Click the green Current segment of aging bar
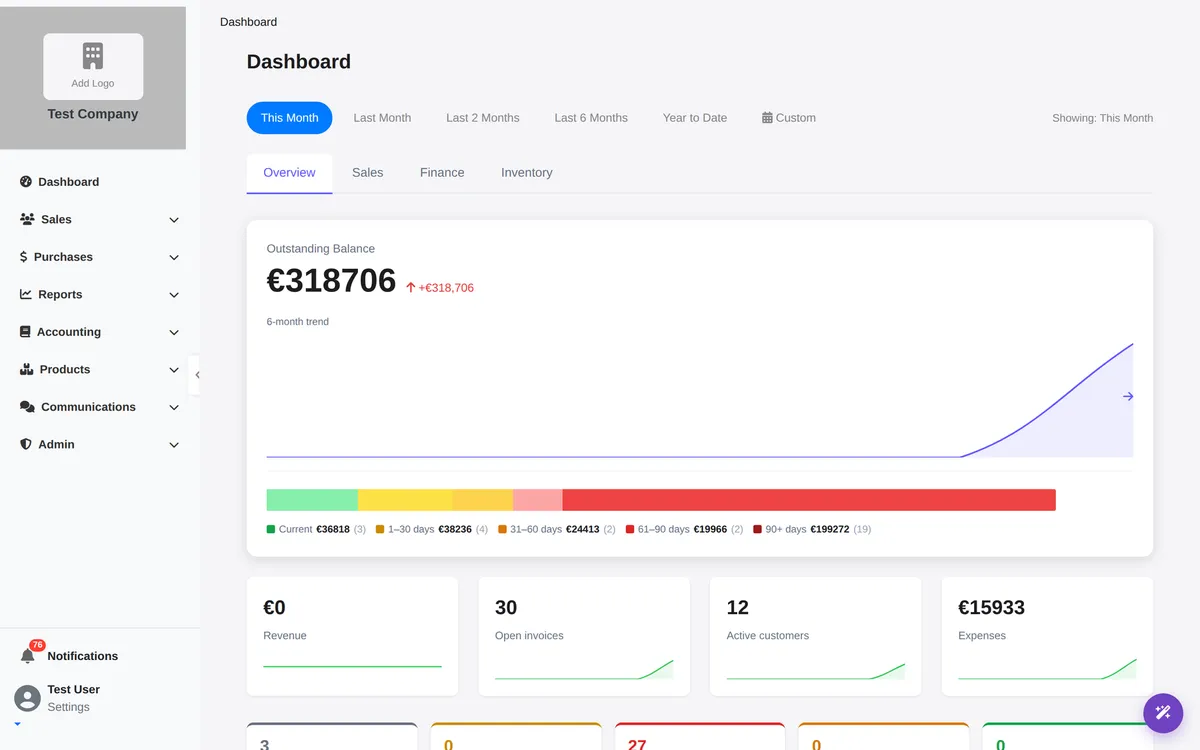 312,500
